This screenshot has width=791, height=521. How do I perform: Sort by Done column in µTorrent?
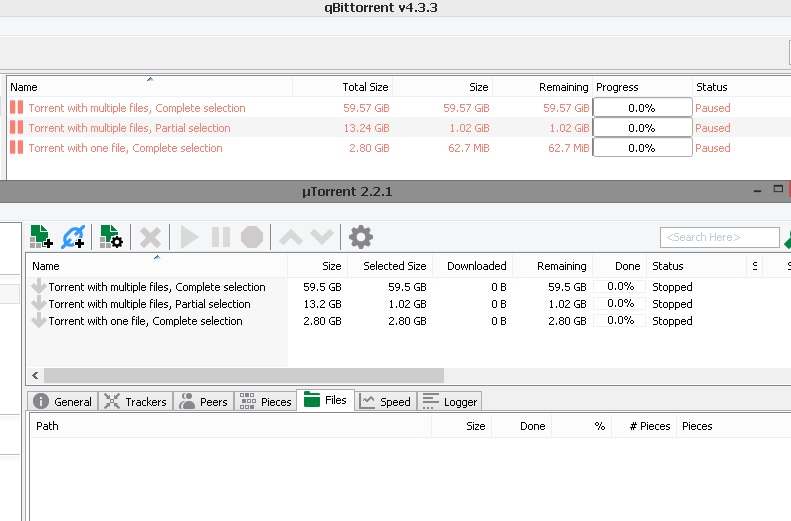point(619,266)
